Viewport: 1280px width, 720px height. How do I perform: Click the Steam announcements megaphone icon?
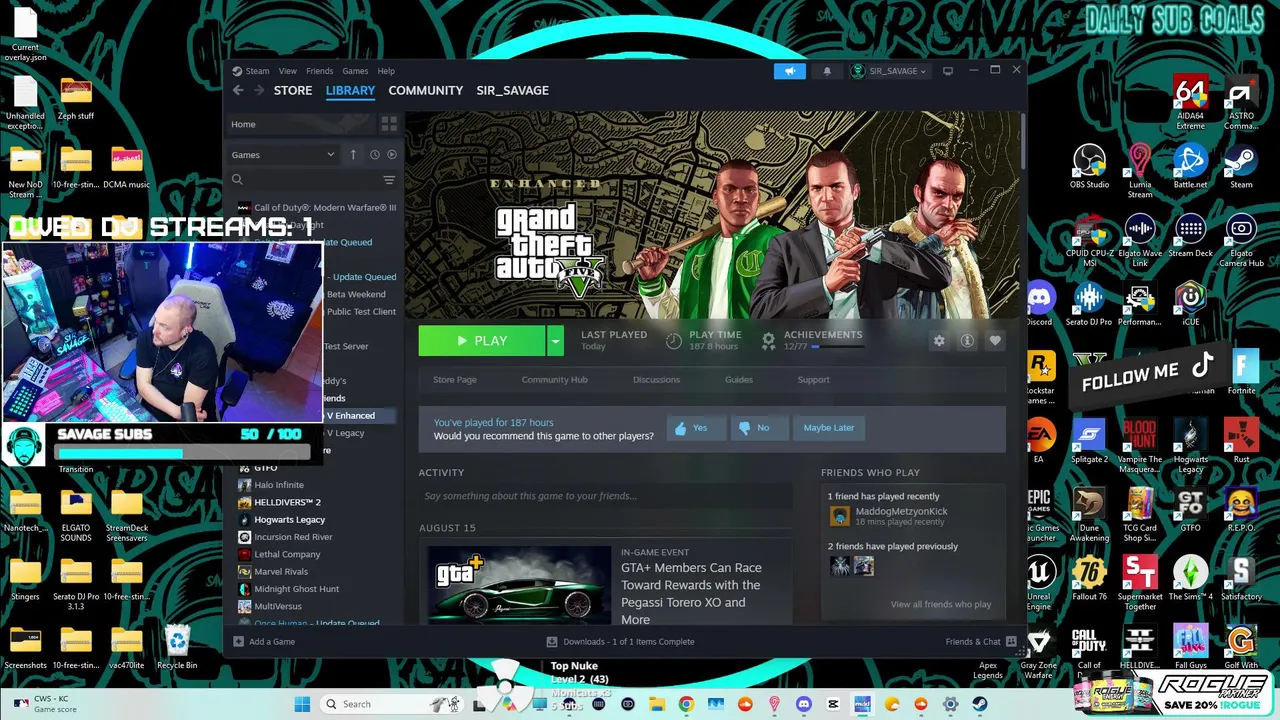tap(789, 71)
